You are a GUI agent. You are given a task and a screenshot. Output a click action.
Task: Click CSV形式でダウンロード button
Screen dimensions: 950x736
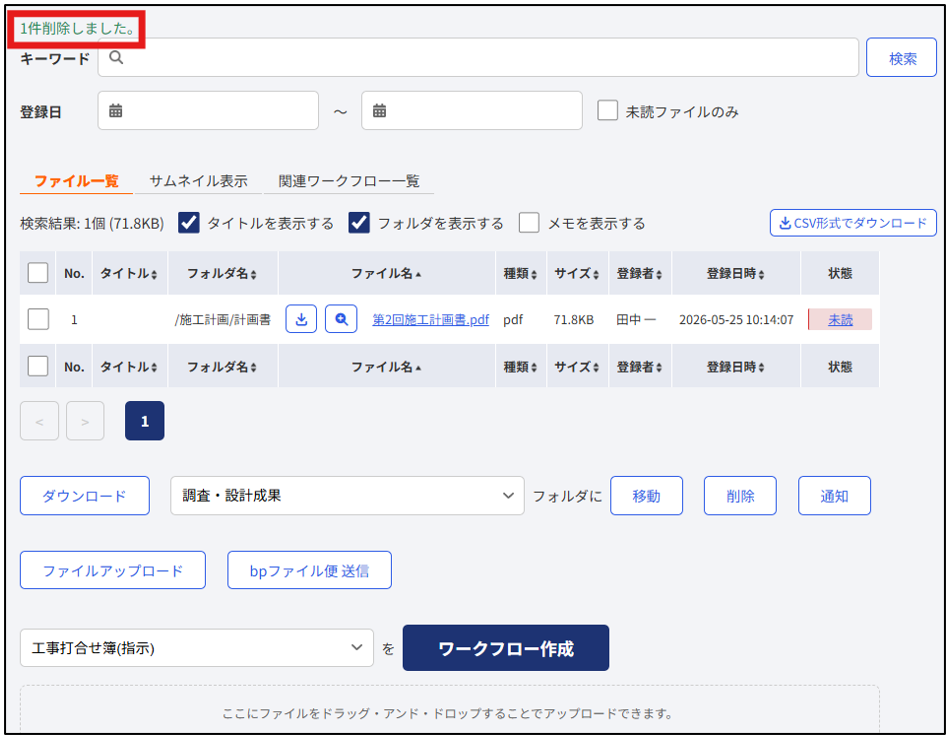coord(853,223)
